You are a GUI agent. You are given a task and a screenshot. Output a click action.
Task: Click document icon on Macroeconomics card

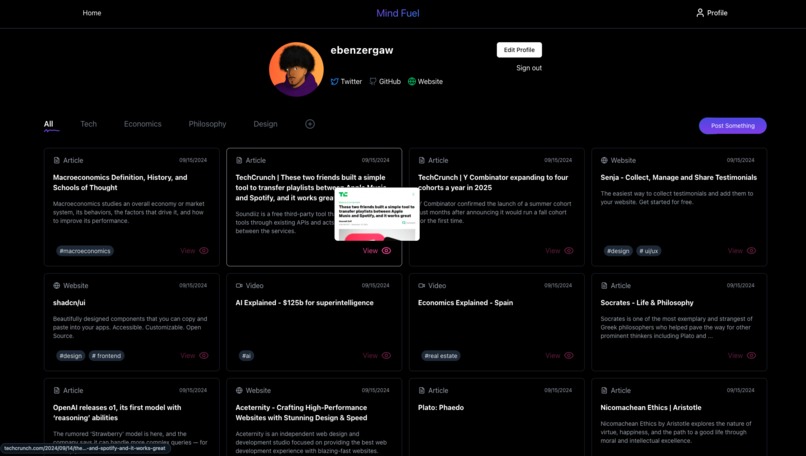coord(57,160)
